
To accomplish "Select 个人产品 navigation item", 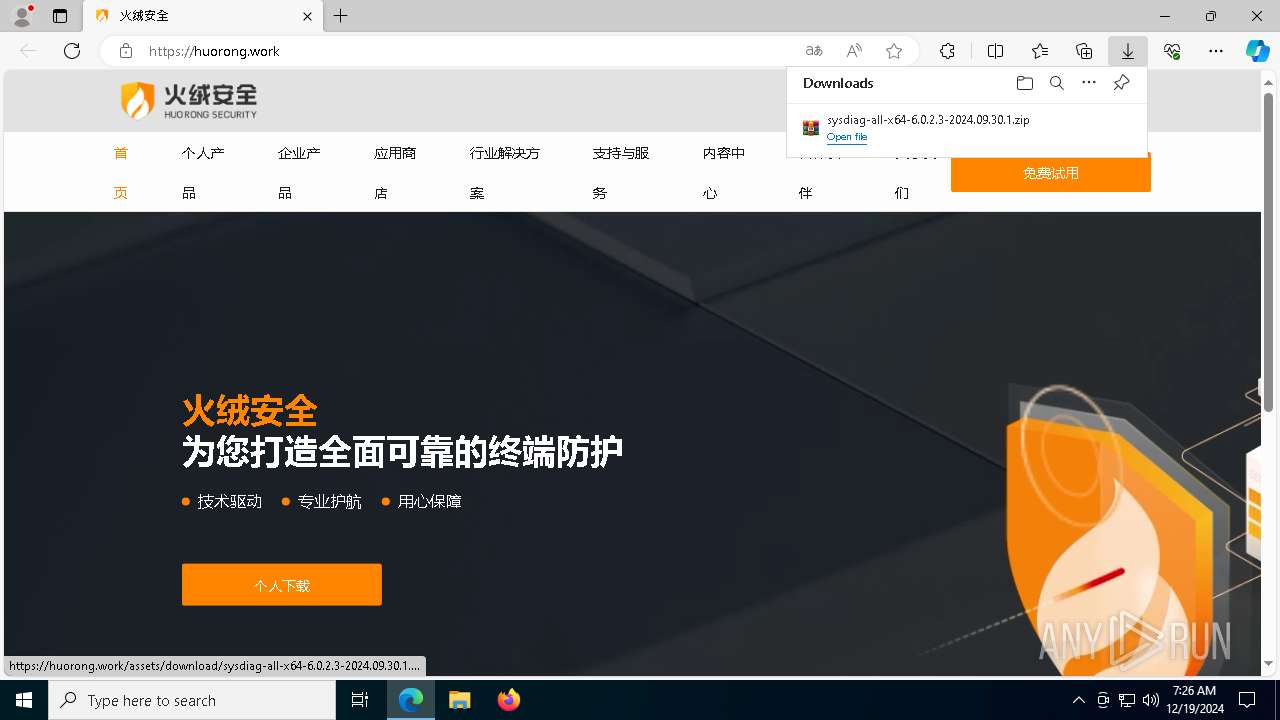I will coord(203,173).
